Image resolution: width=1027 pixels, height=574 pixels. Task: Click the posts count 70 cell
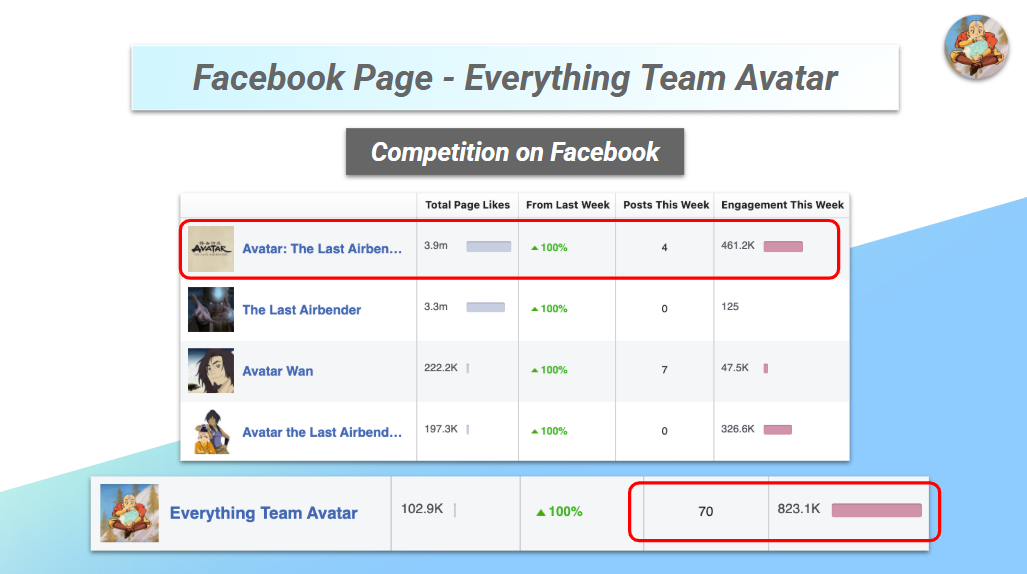[x=705, y=512]
